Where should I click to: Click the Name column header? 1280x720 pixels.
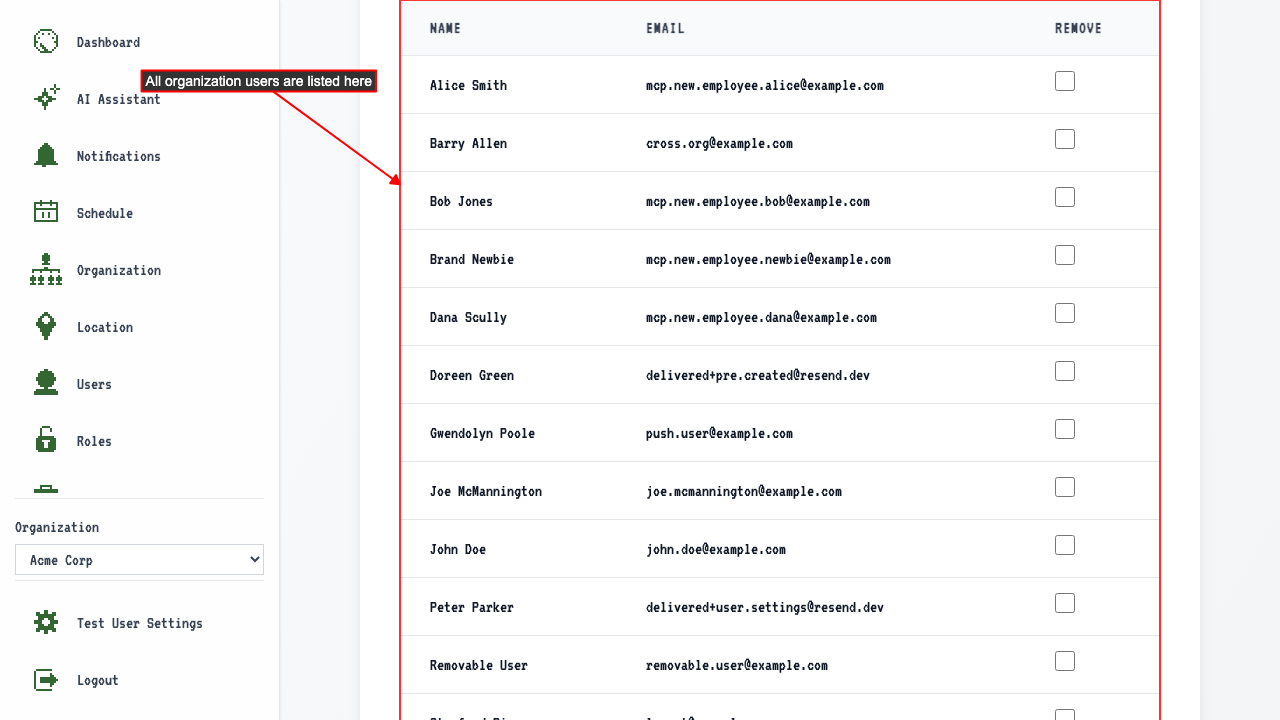tap(445, 28)
